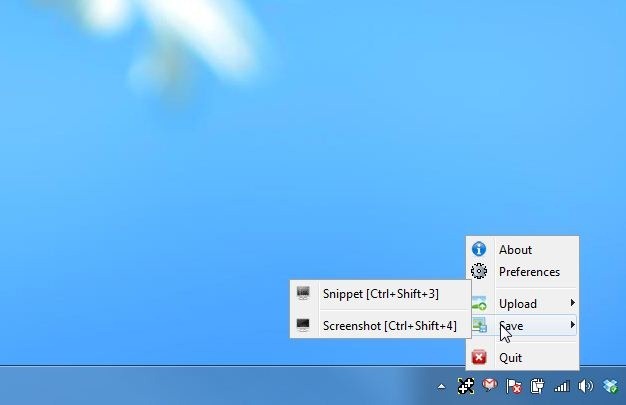Choose Snippet [Ctrl+Shift+3] in submenu
The height and width of the screenshot is (405, 626).
coord(380,294)
